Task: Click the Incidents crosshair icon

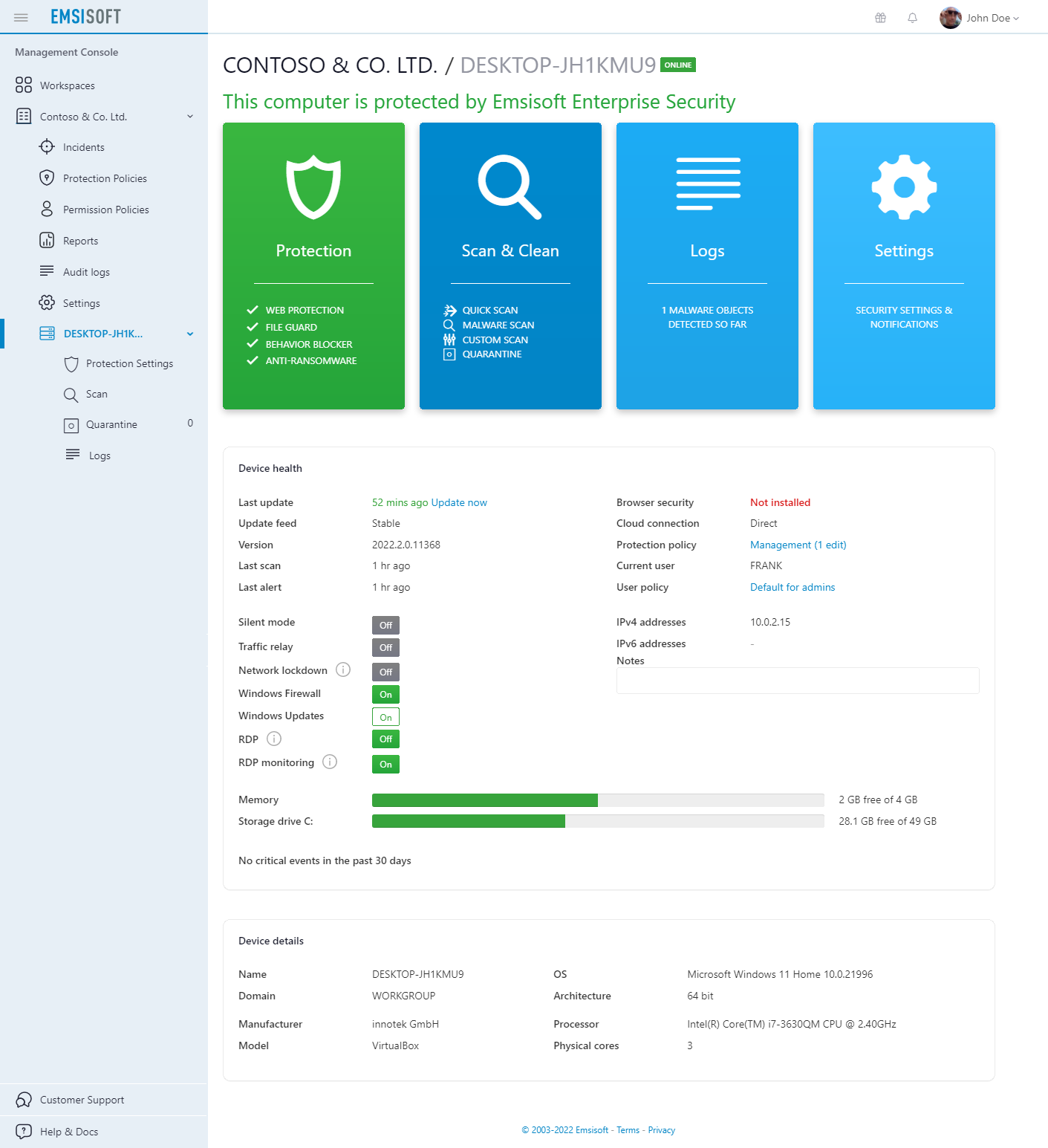Action: click(x=47, y=146)
